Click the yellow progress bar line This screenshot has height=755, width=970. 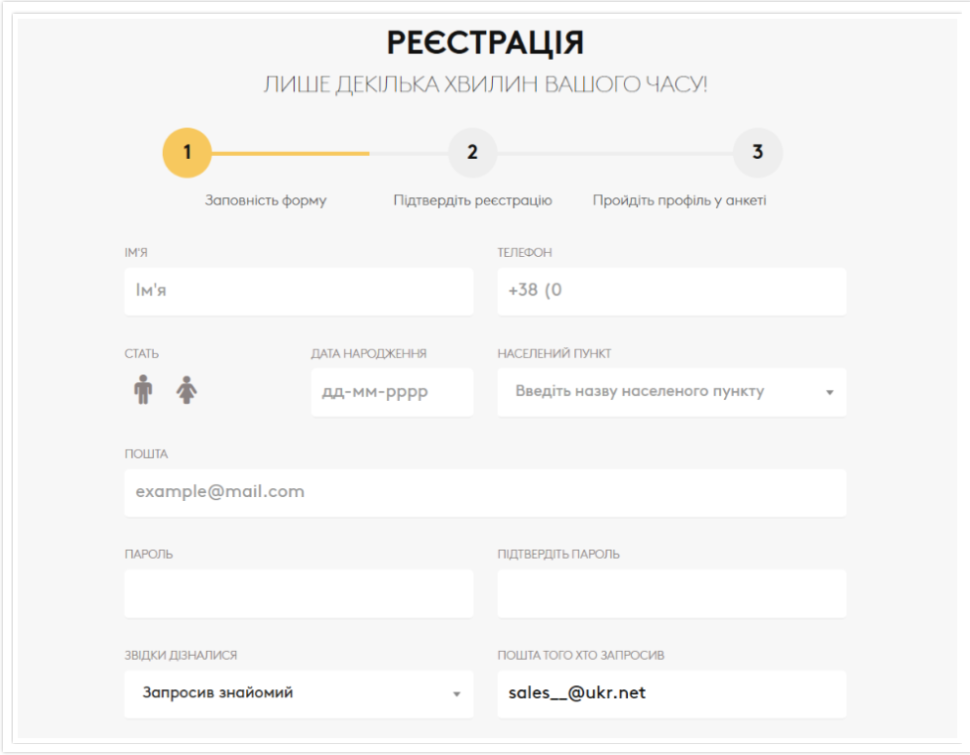[290, 153]
